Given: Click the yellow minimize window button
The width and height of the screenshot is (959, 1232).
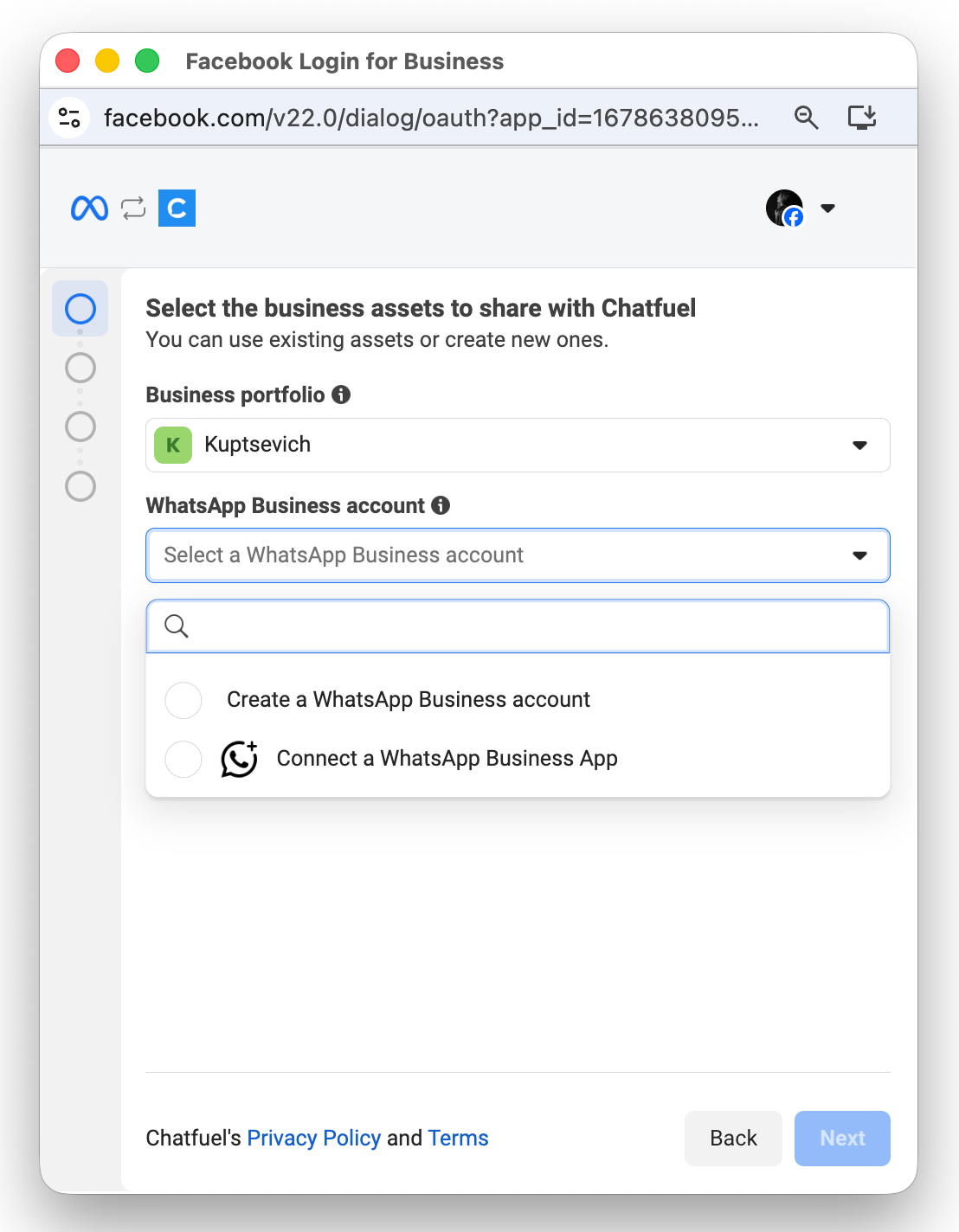Looking at the screenshot, I should tap(107, 61).
